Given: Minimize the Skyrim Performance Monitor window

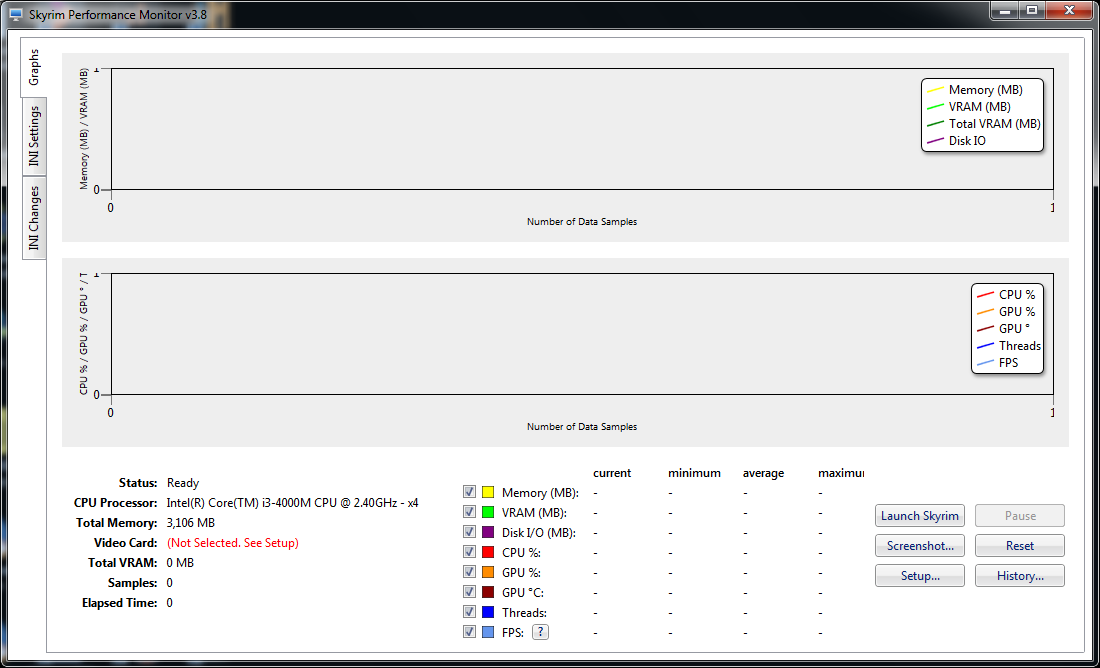Looking at the screenshot, I should [x=1003, y=10].
